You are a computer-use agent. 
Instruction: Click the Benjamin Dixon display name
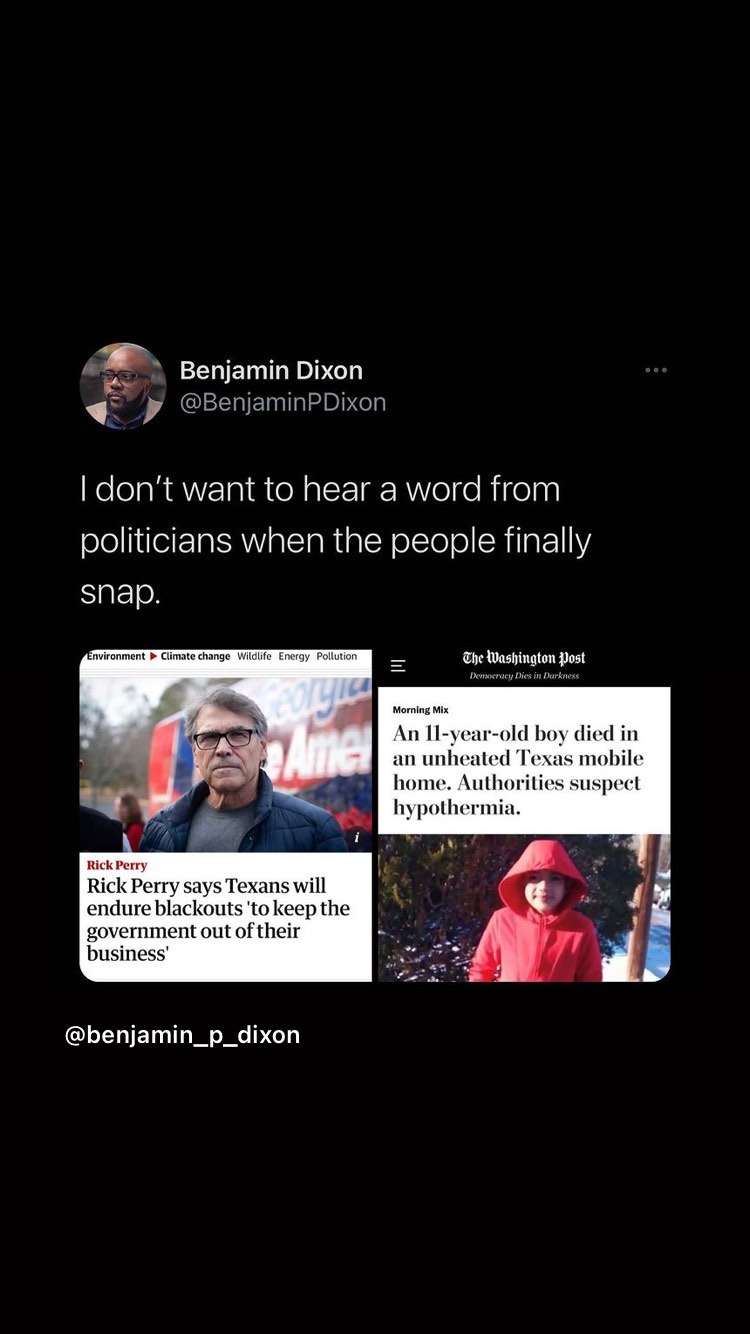tap(271, 370)
